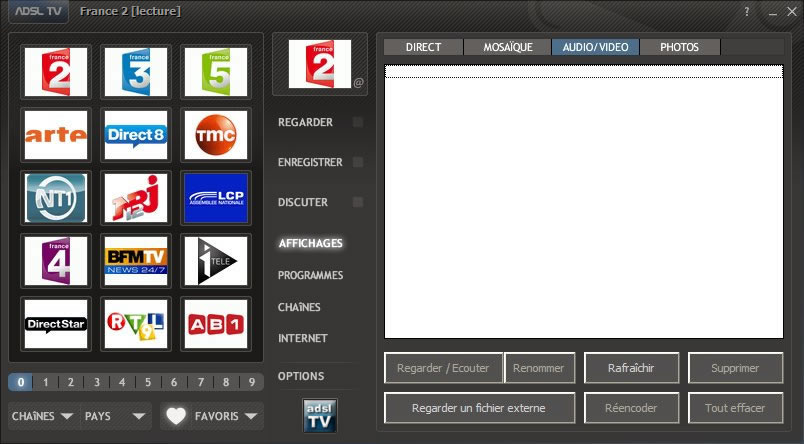
Task: Select channel page 4
Action: (x=122, y=382)
